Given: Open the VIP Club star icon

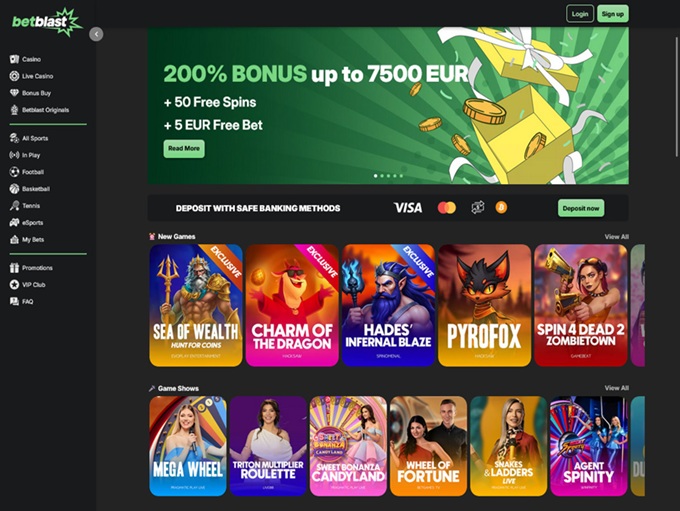Looking at the screenshot, I should pyautogui.click(x=14, y=285).
